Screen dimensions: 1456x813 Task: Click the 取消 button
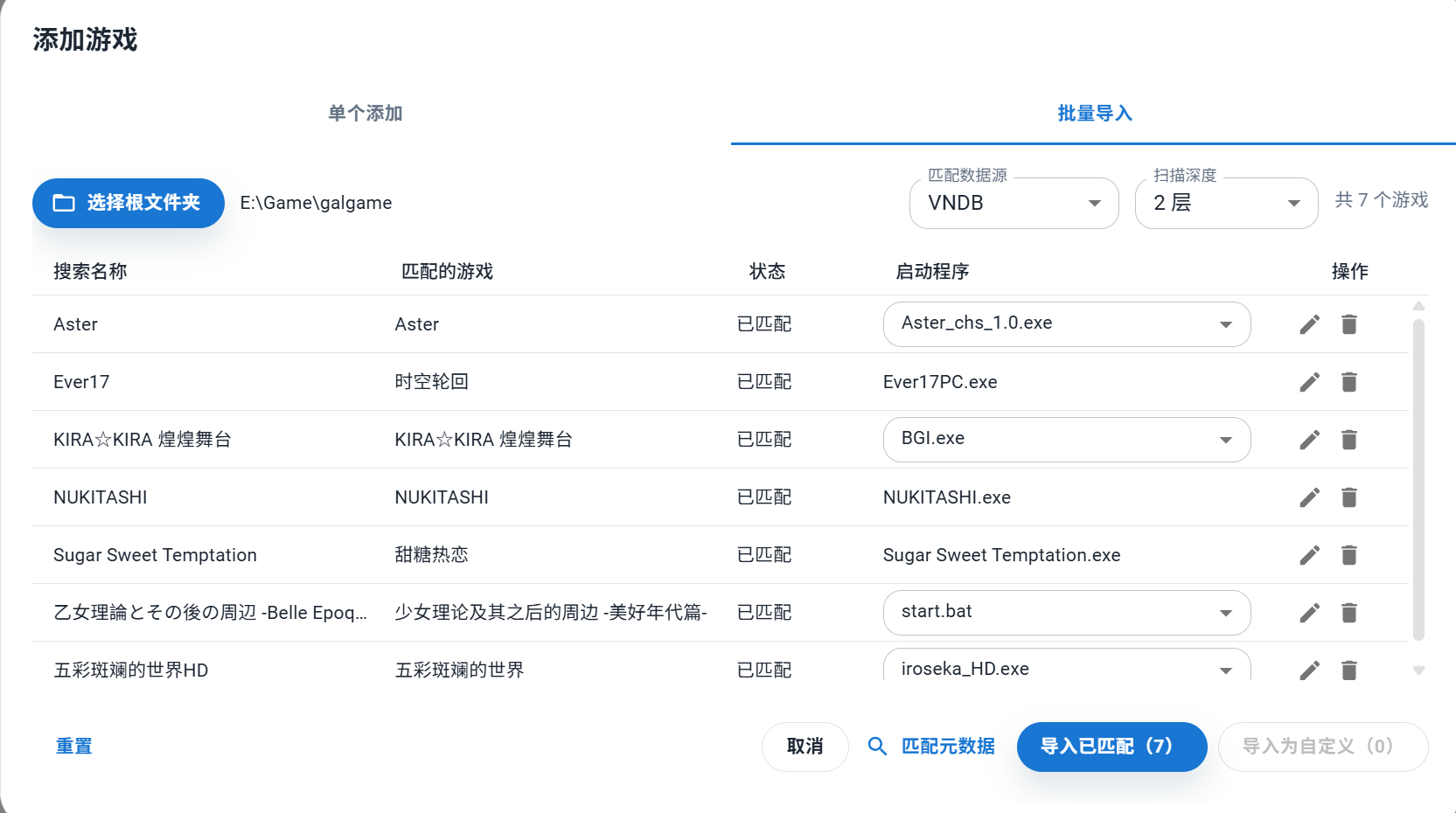pos(805,747)
